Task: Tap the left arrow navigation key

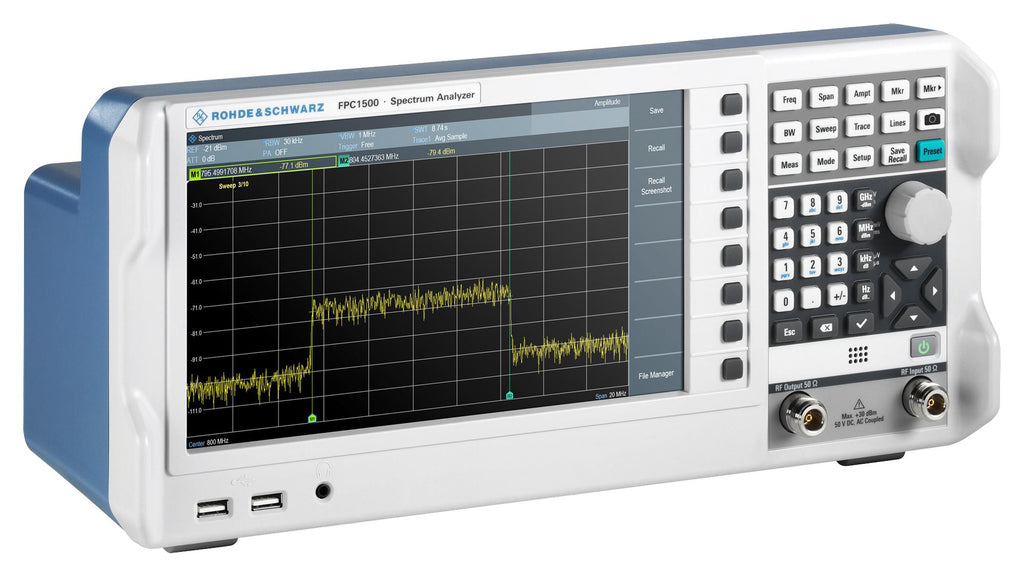Action: 893,295
